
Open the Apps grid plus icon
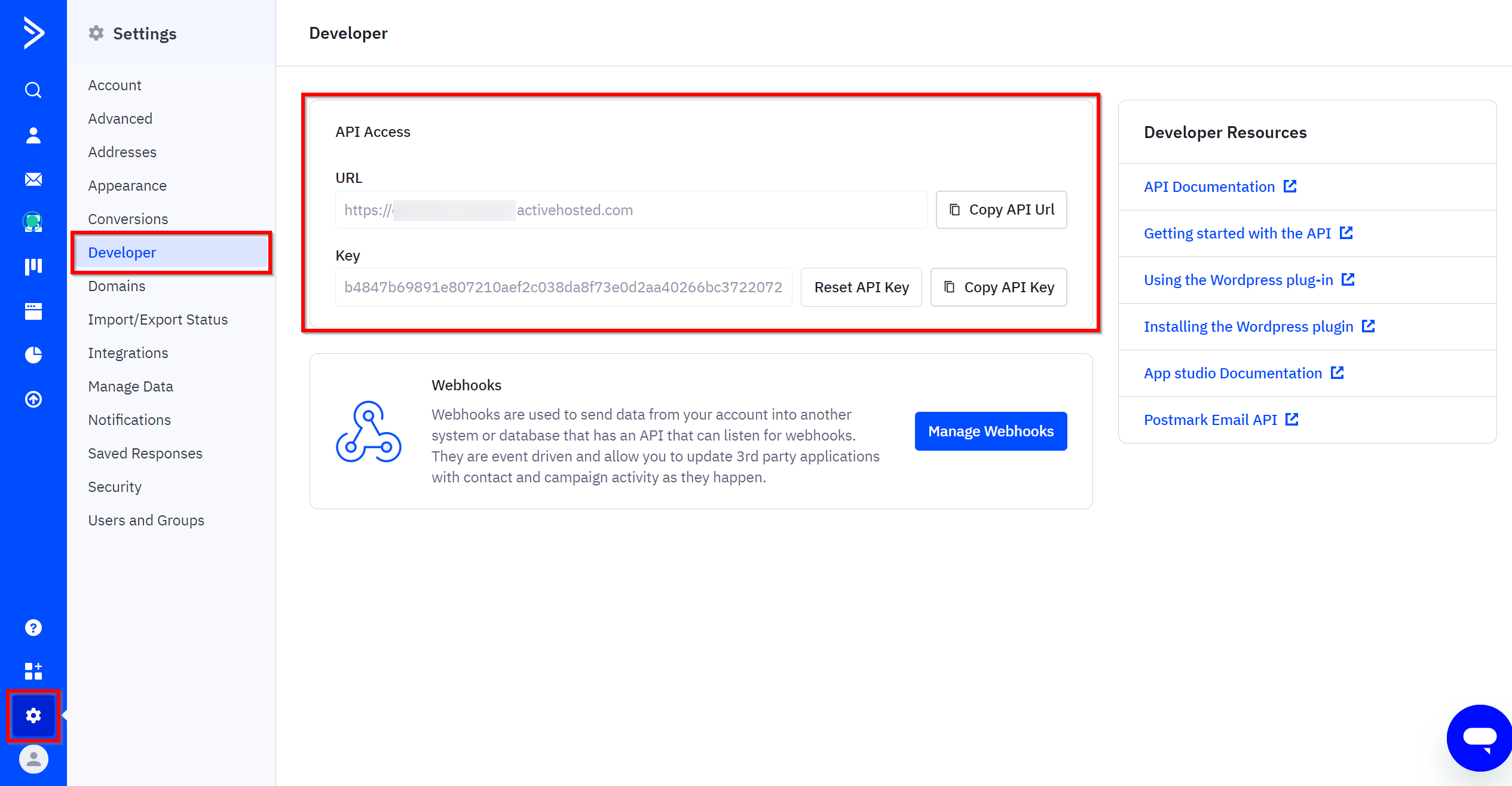point(33,671)
